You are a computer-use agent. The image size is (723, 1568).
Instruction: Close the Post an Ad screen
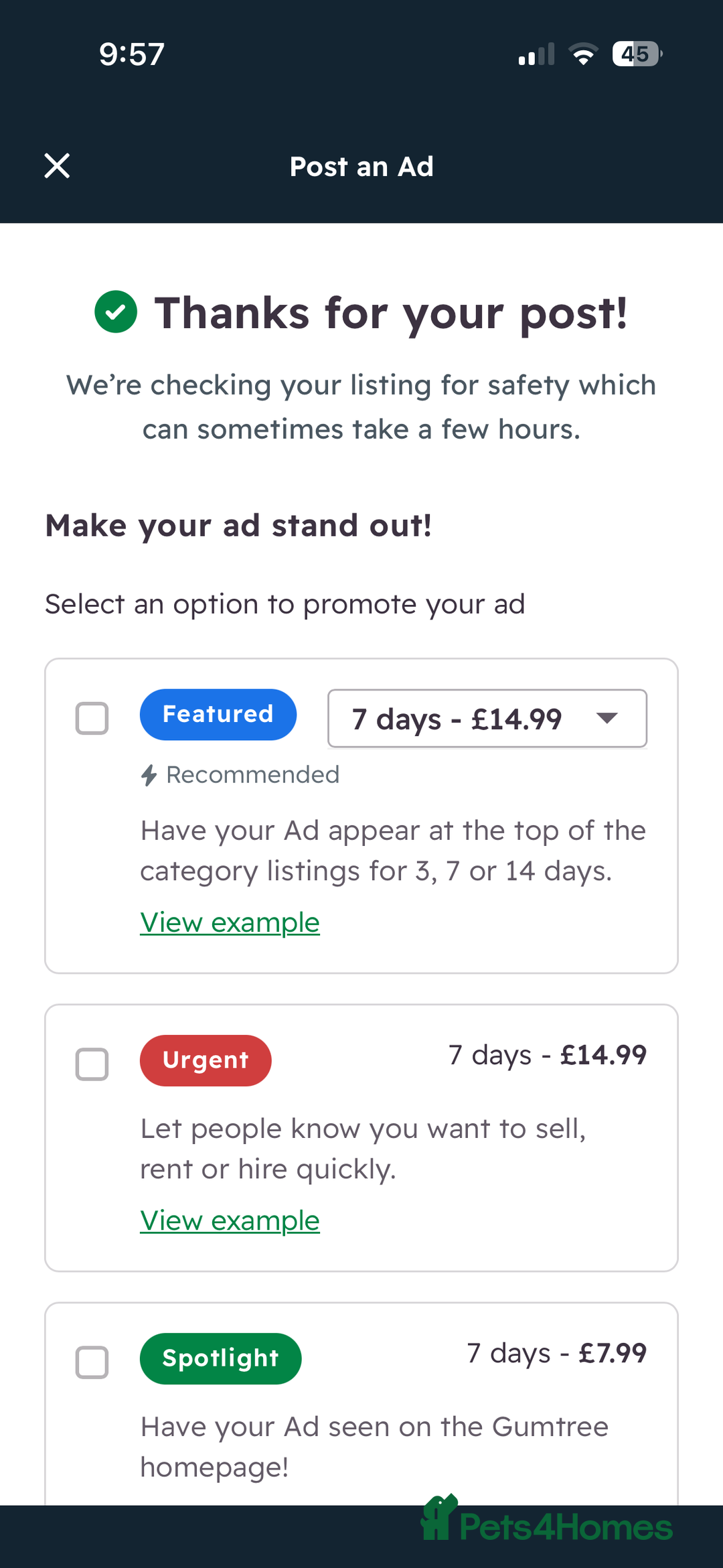[x=57, y=166]
